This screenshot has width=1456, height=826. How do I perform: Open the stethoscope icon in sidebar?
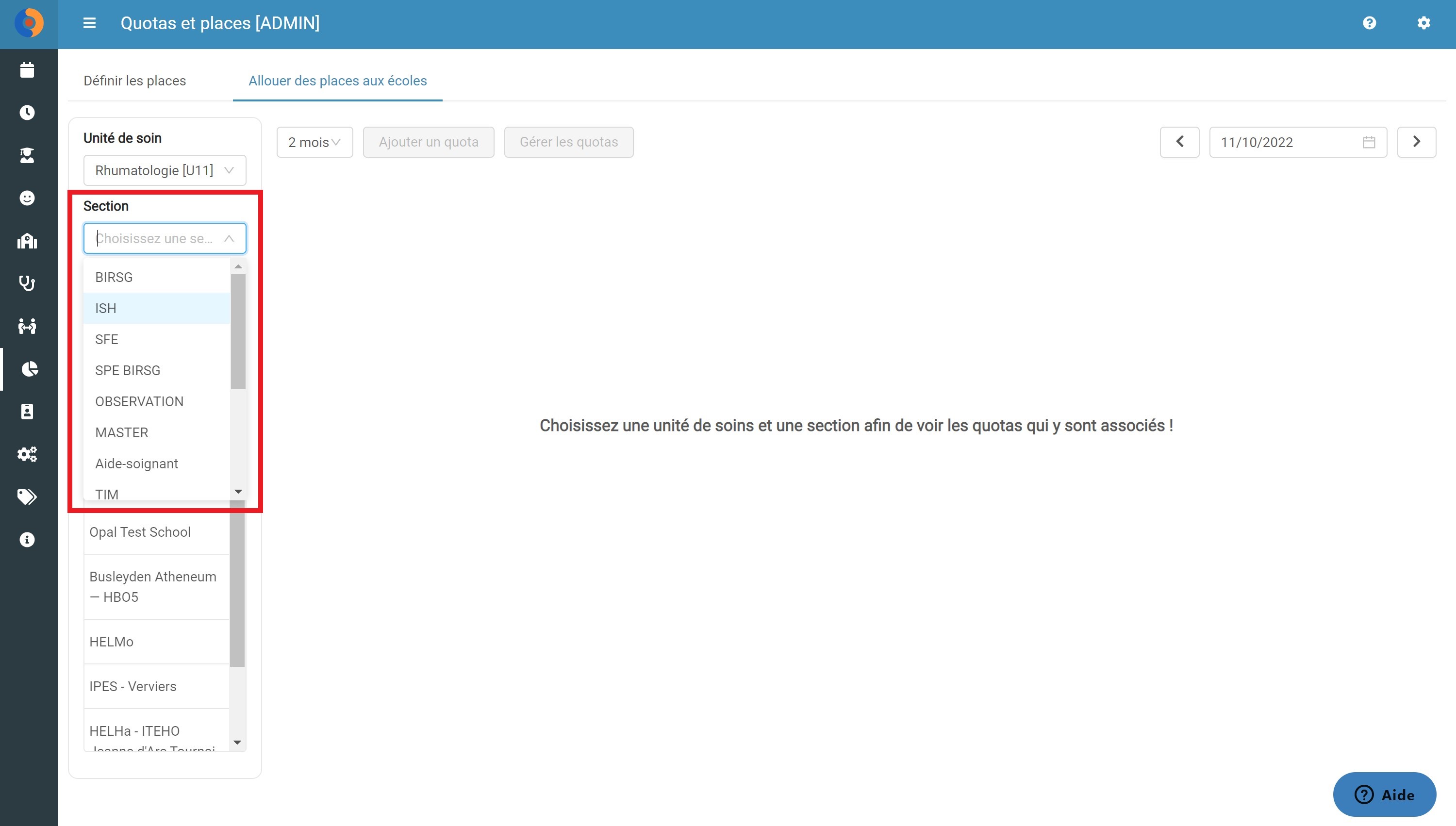[27, 283]
